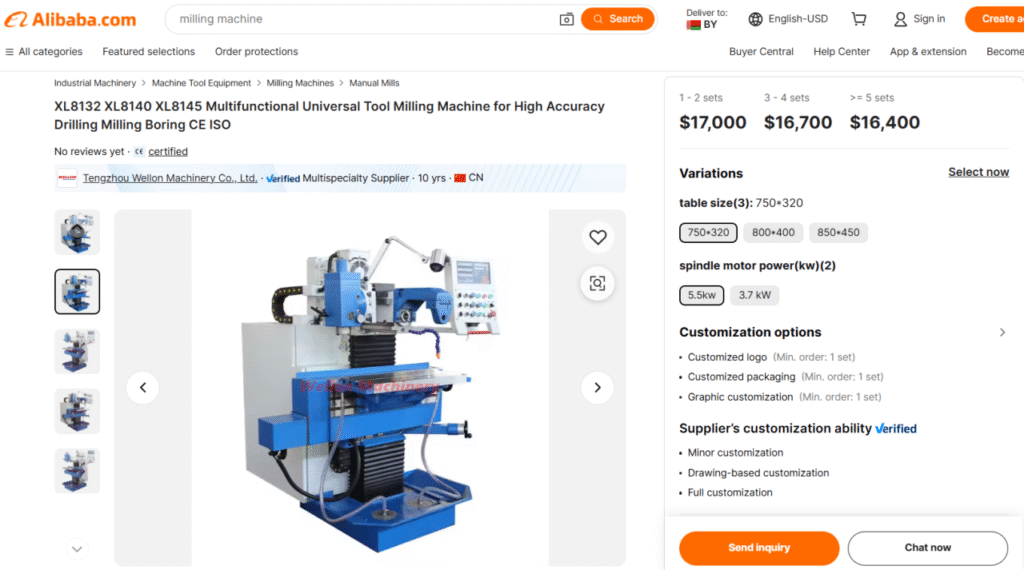Open the Featured selections menu item
This screenshot has width=1024, height=570.
click(148, 52)
